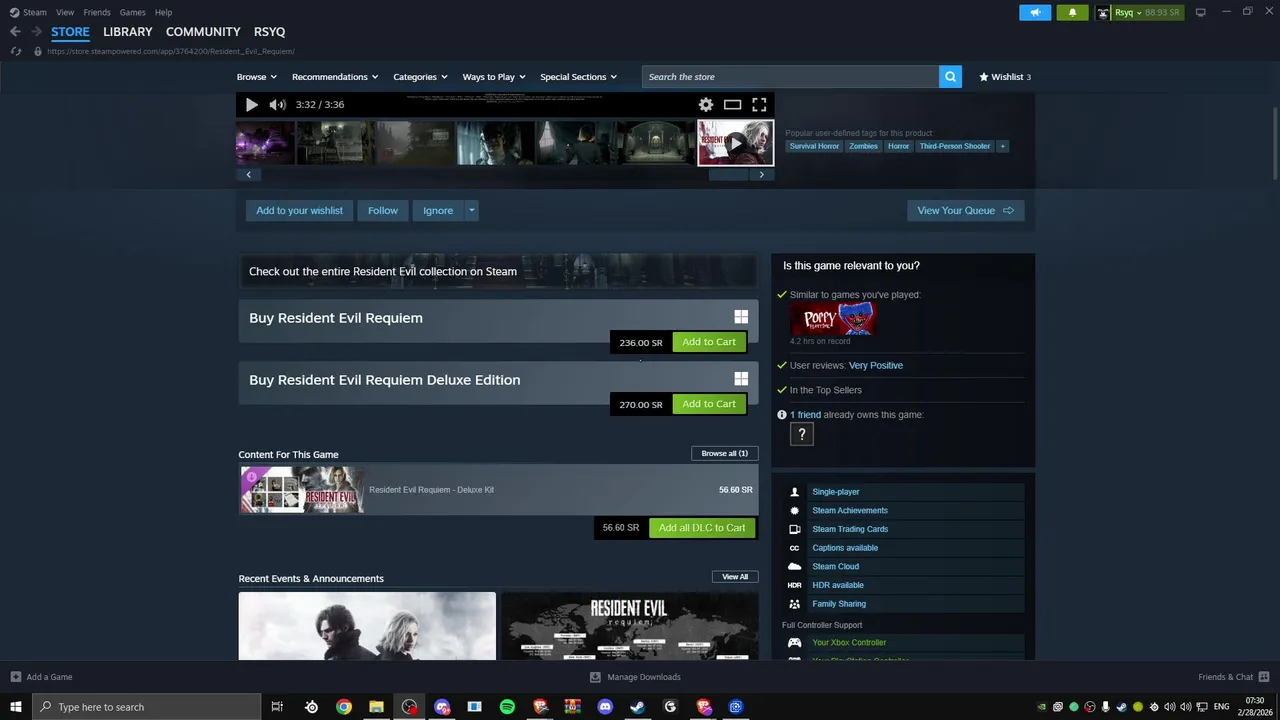Open video settings gear icon
Viewport: 1280px width, 720px height.
[x=706, y=105]
